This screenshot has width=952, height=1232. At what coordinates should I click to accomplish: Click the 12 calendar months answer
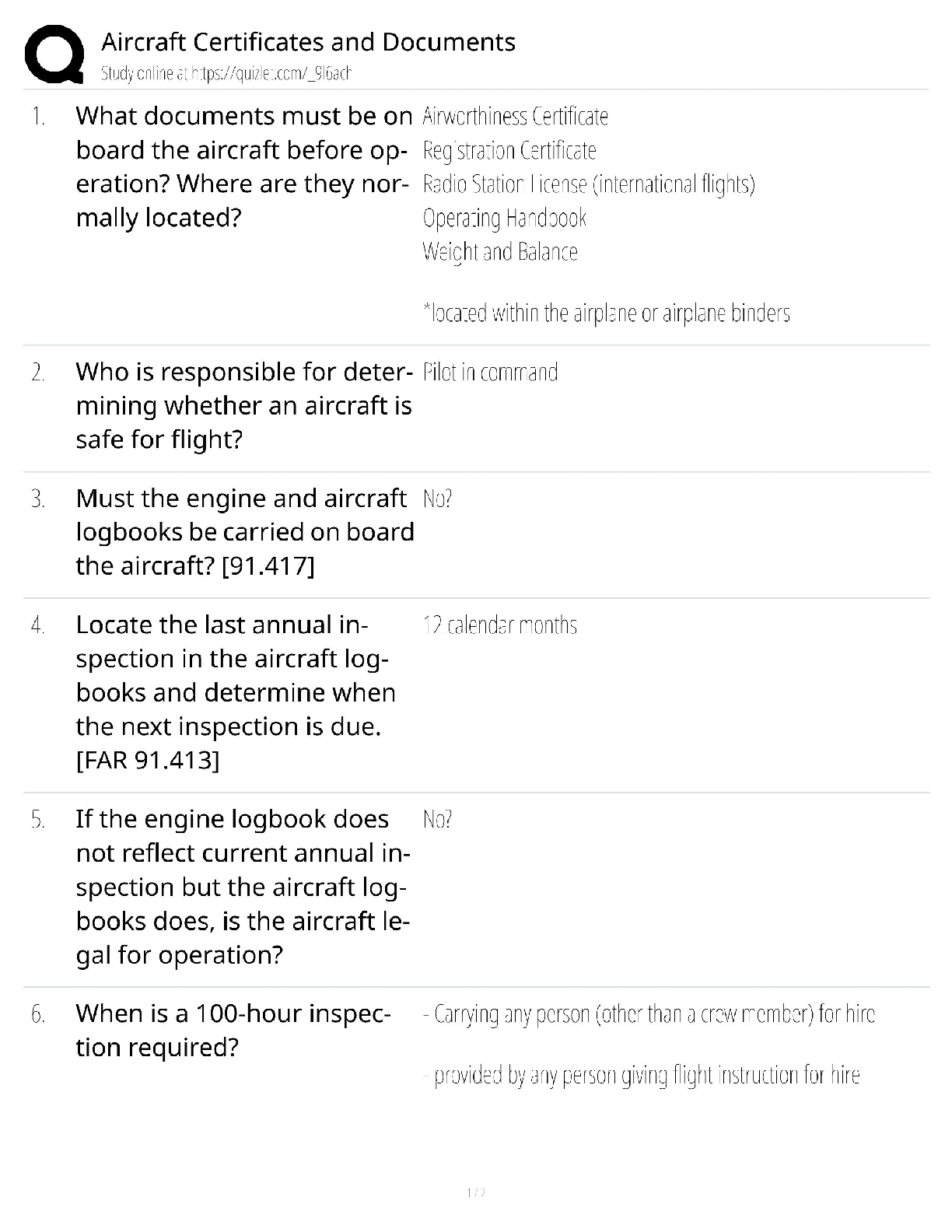click(x=500, y=625)
